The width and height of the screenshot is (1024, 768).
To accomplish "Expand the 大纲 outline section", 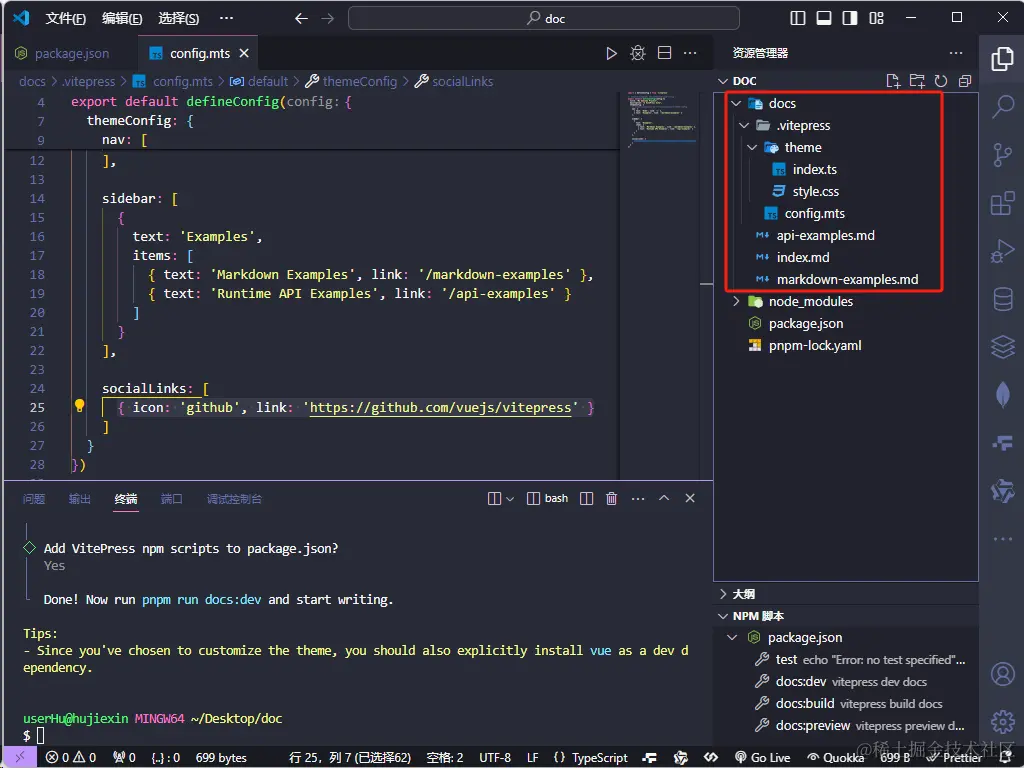I will pyautogui.click(x=723, y=594).
